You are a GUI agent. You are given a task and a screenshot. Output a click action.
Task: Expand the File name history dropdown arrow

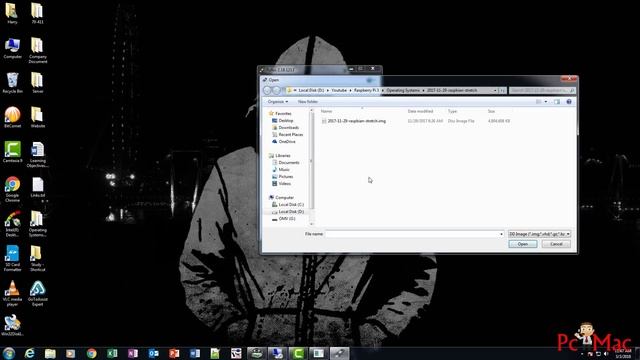coord(501,234)
